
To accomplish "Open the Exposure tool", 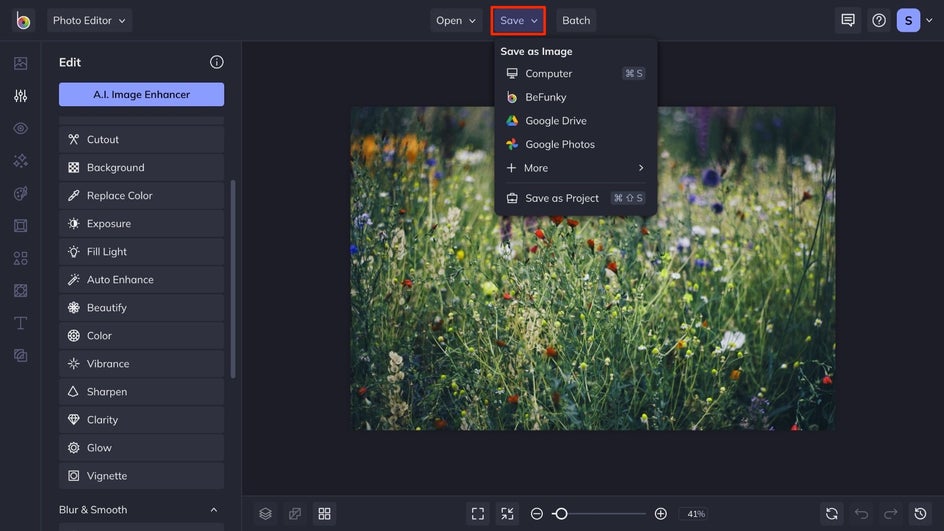I will [x=141, y=223].
